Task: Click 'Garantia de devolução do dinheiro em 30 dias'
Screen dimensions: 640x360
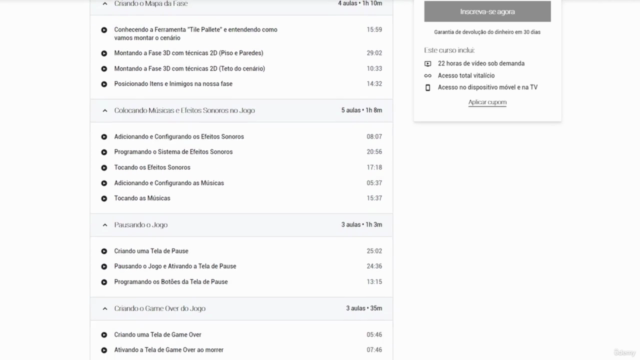Action: [487, 32]
